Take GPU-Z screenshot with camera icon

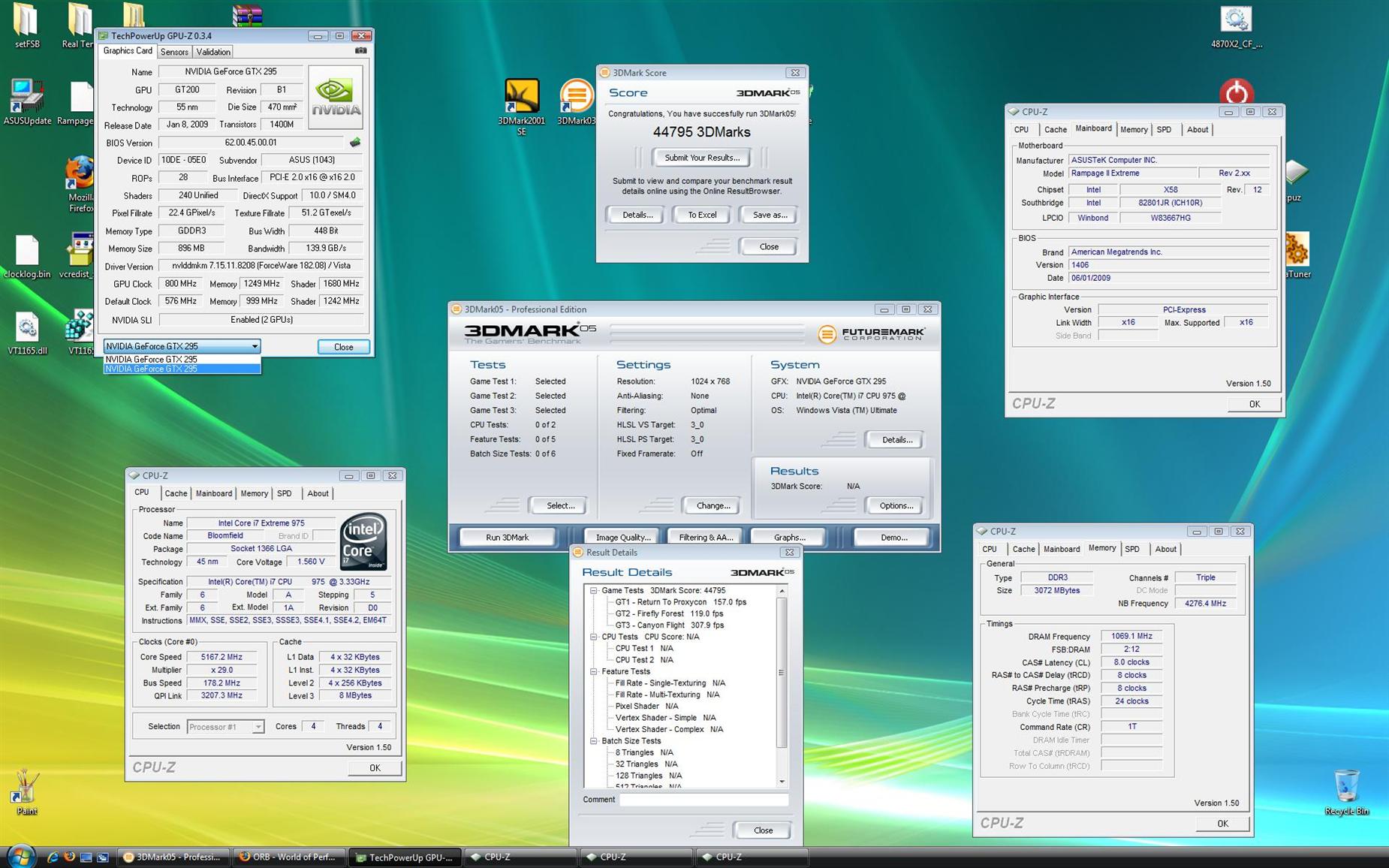coord(360,50)
